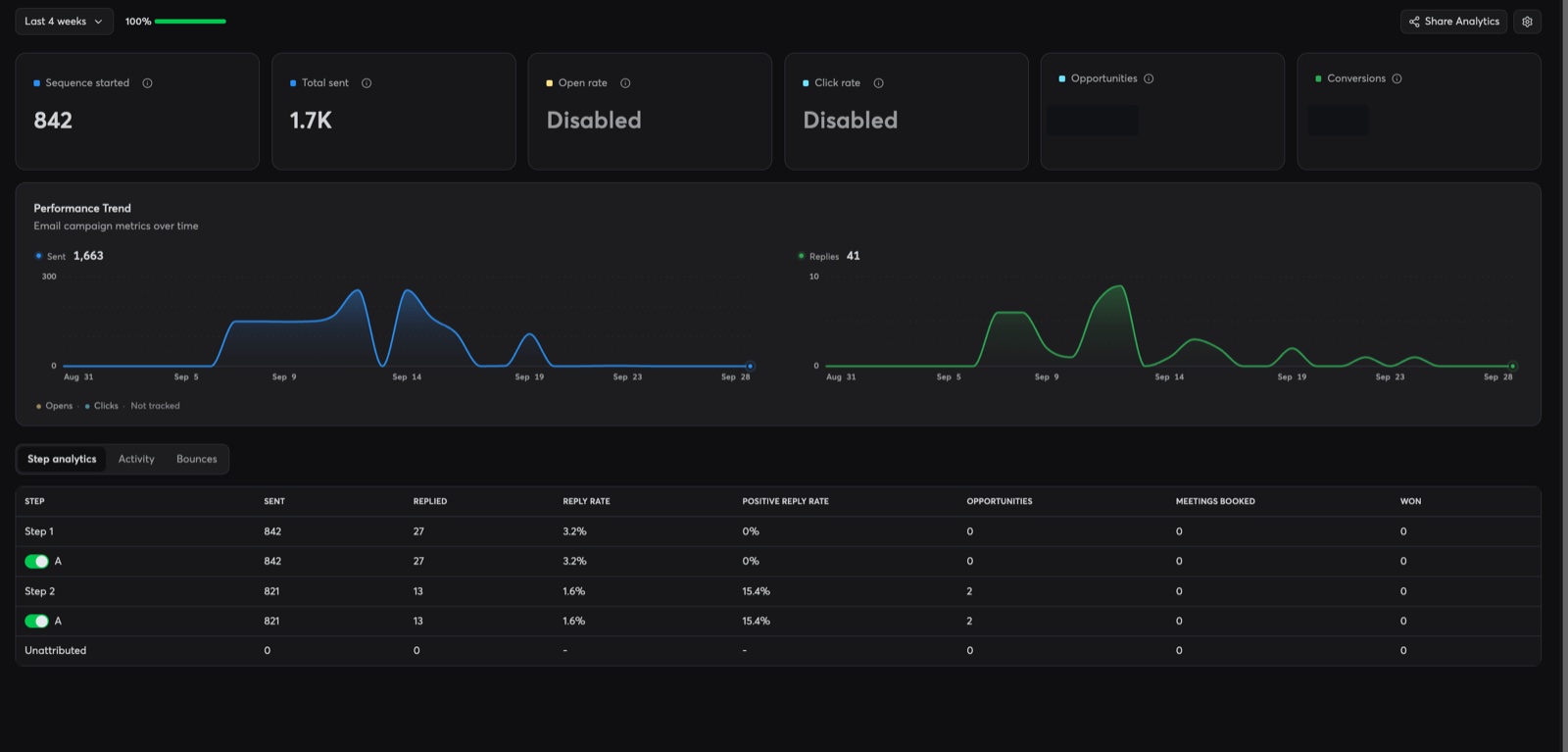Click the Total sent value 1.7K

click(x=311, y=121)
